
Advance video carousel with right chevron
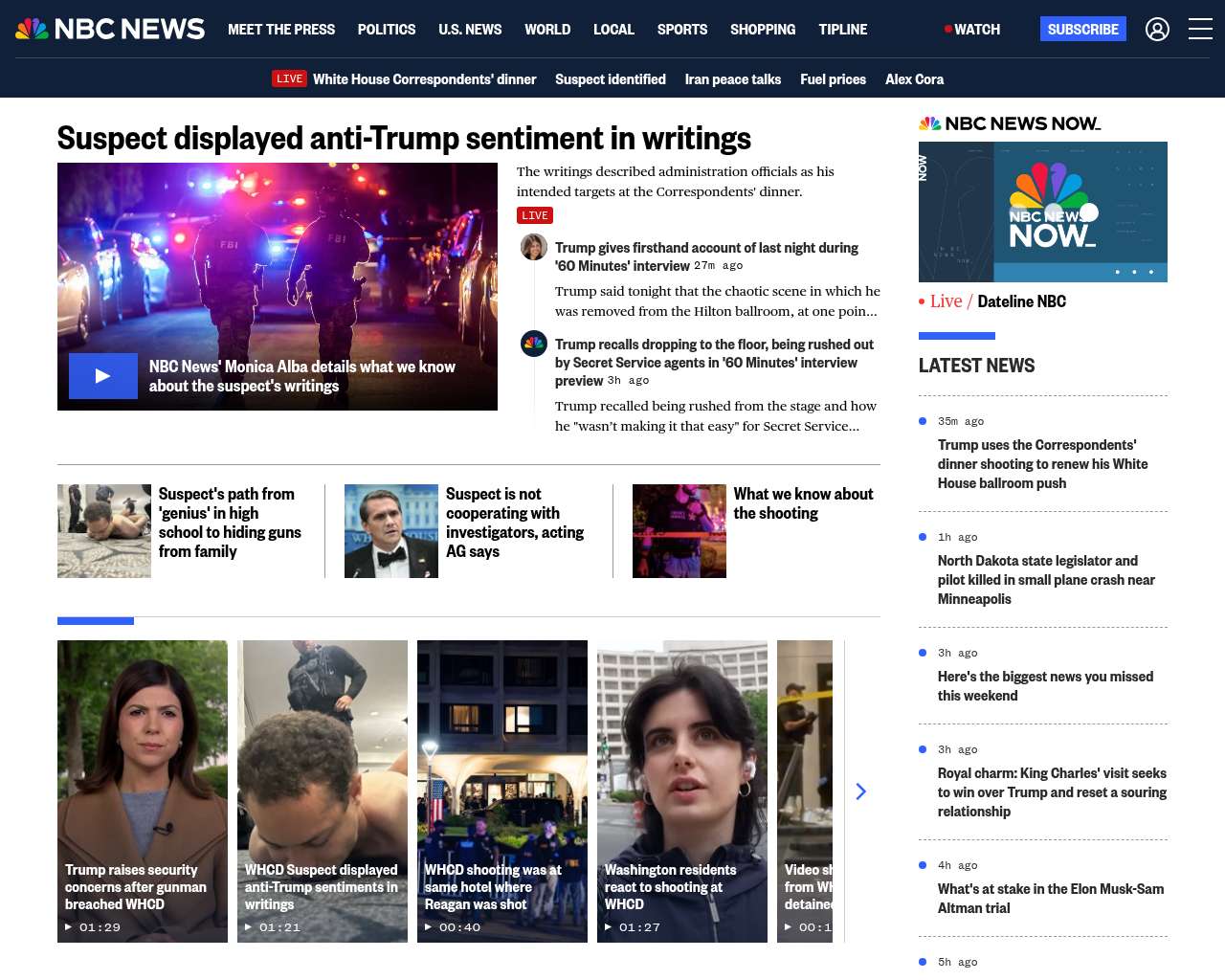click(860, 791)
